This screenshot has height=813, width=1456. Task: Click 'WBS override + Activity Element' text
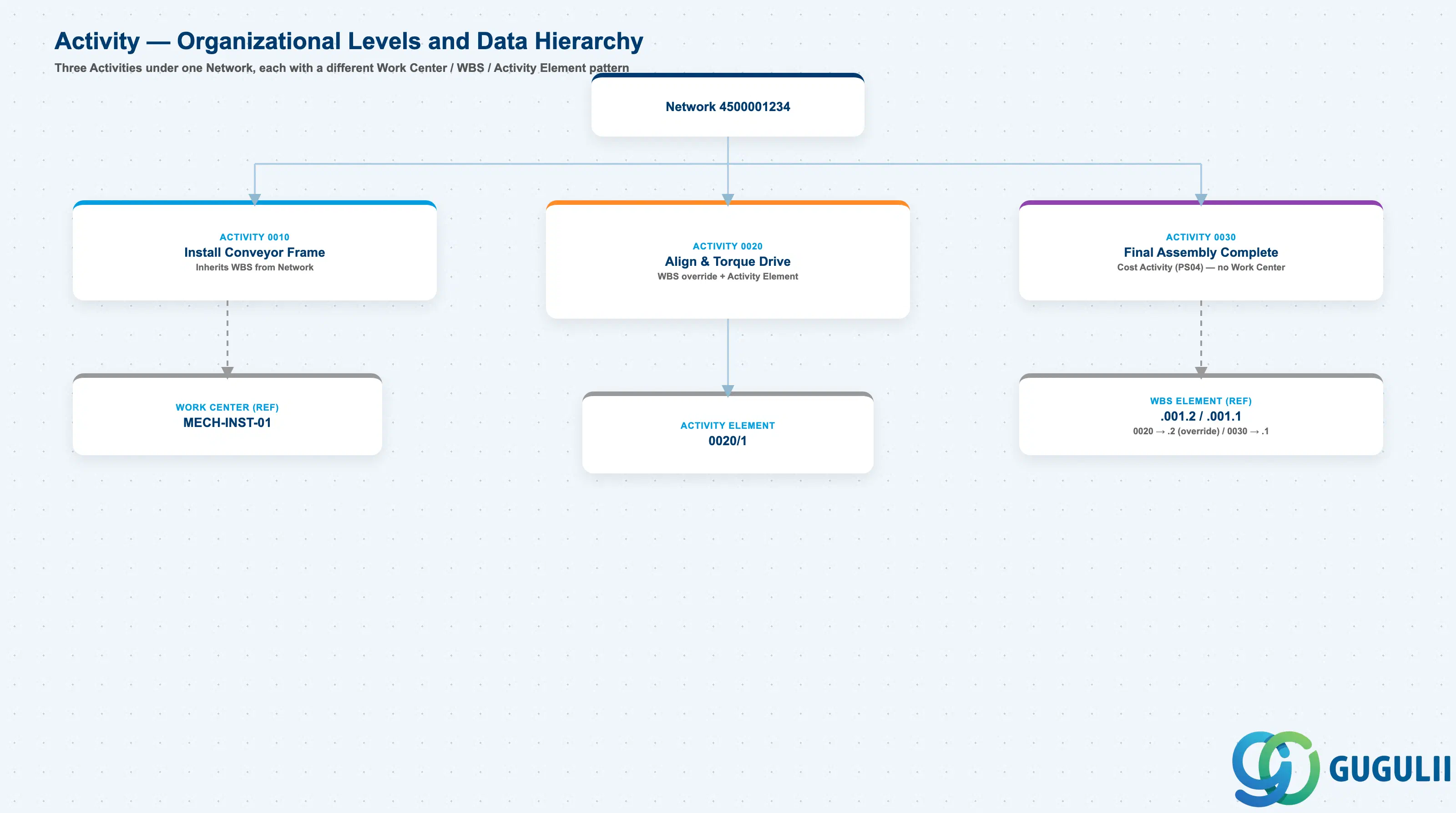[x=728, y=276]
